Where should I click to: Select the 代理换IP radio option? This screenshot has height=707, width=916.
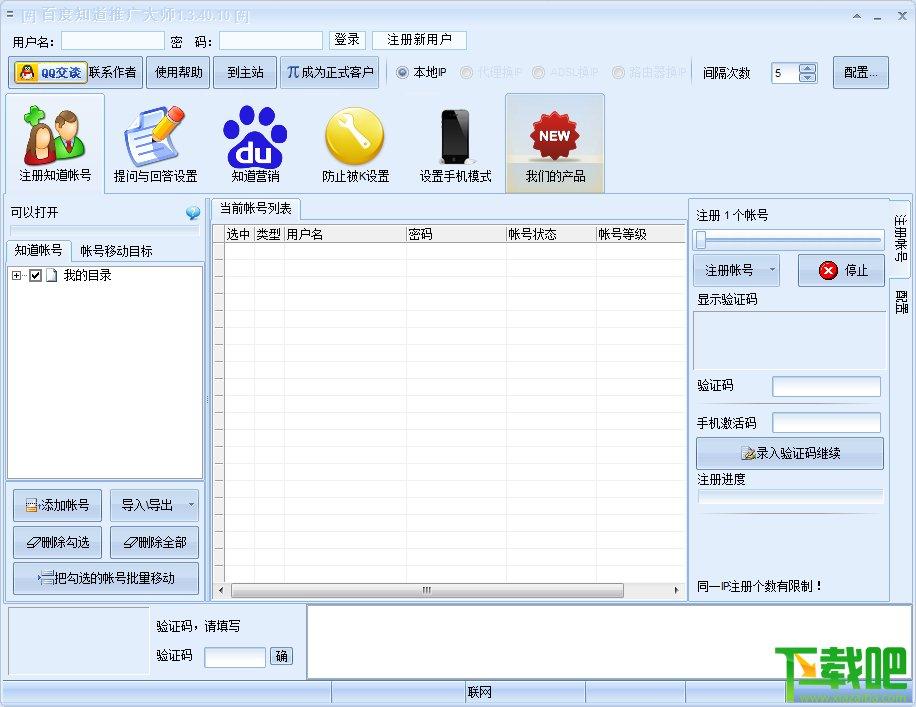click(x=466, y=72)
